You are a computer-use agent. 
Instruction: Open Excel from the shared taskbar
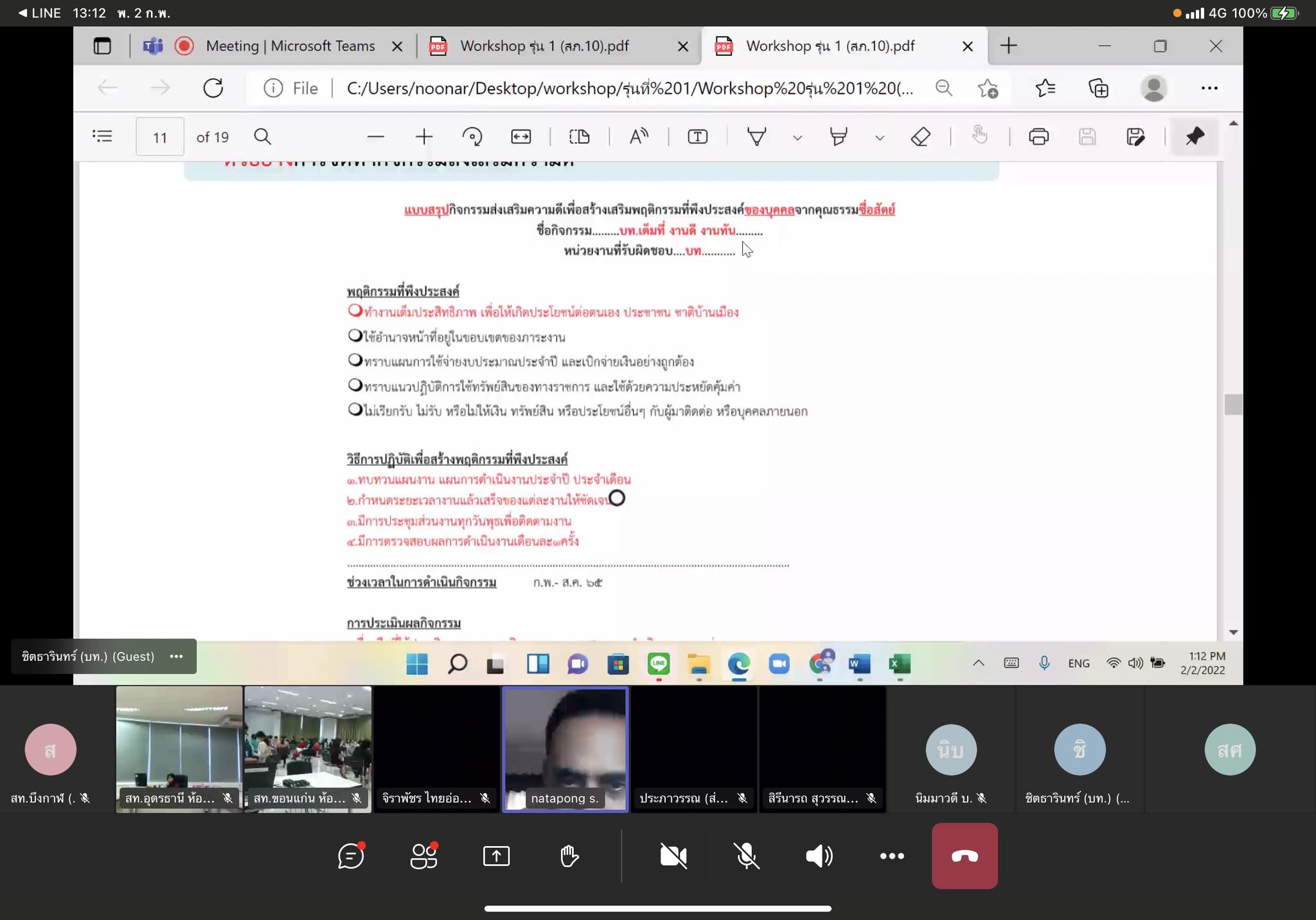click(900, 663)
